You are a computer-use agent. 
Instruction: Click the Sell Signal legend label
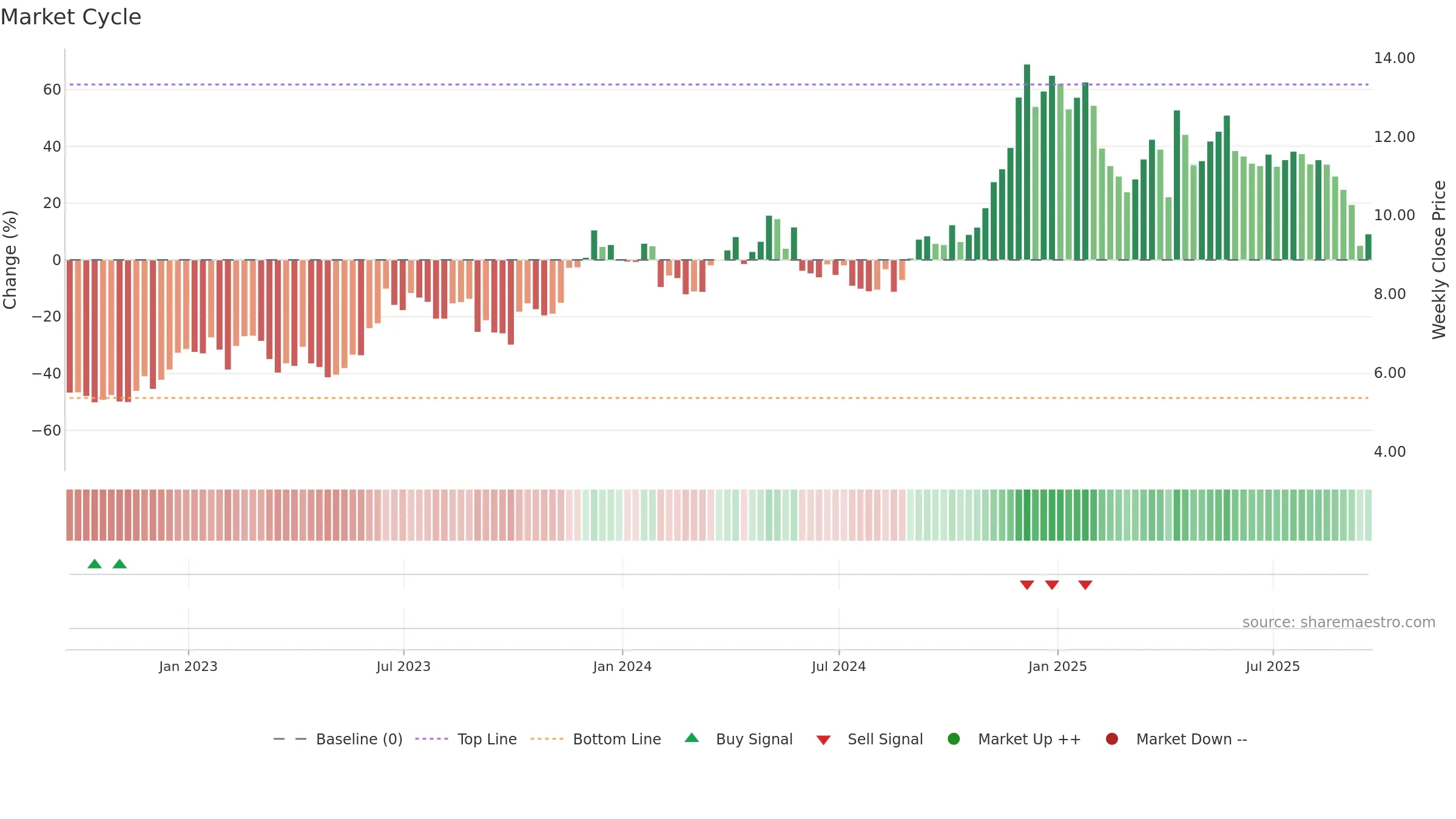click(x=885, y=739)
